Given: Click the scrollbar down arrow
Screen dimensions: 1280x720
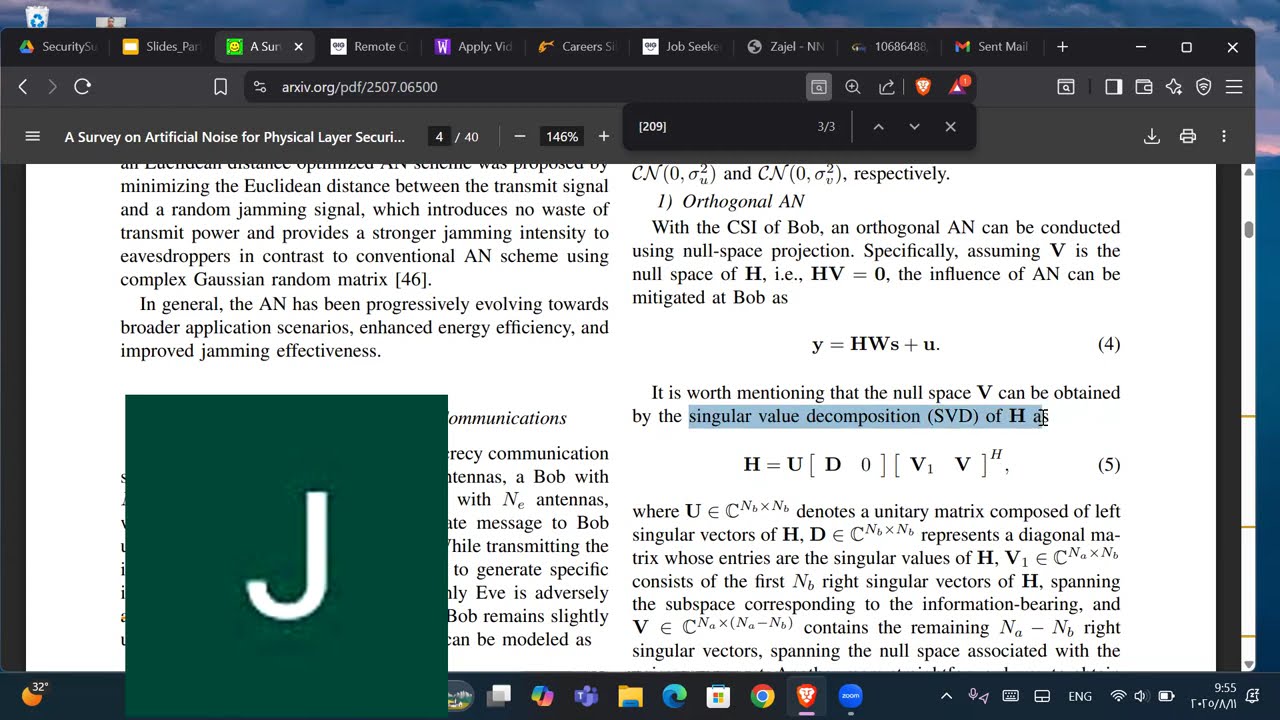Looking at the screenshot, I should 1248,664.
